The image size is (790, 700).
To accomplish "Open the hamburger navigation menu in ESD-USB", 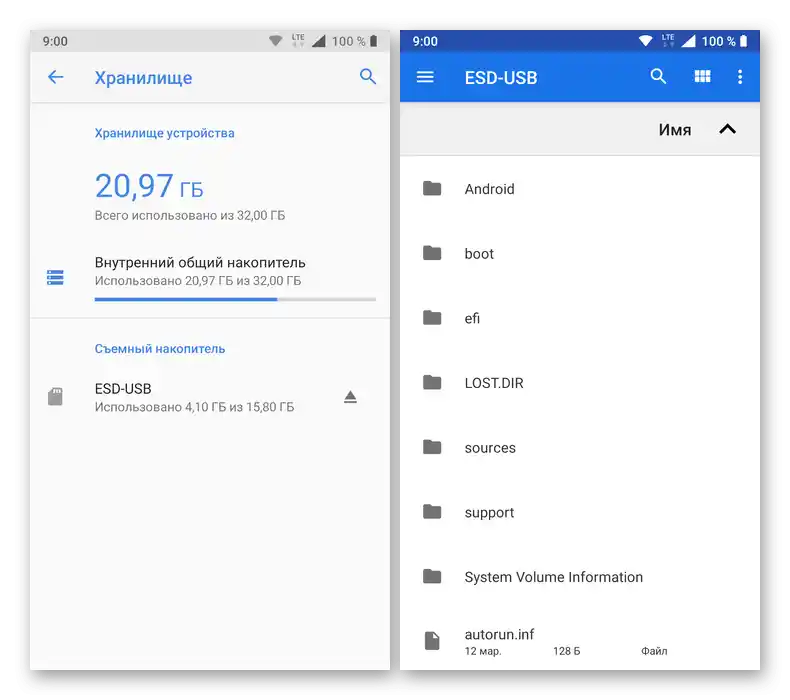I will [425, 77].
